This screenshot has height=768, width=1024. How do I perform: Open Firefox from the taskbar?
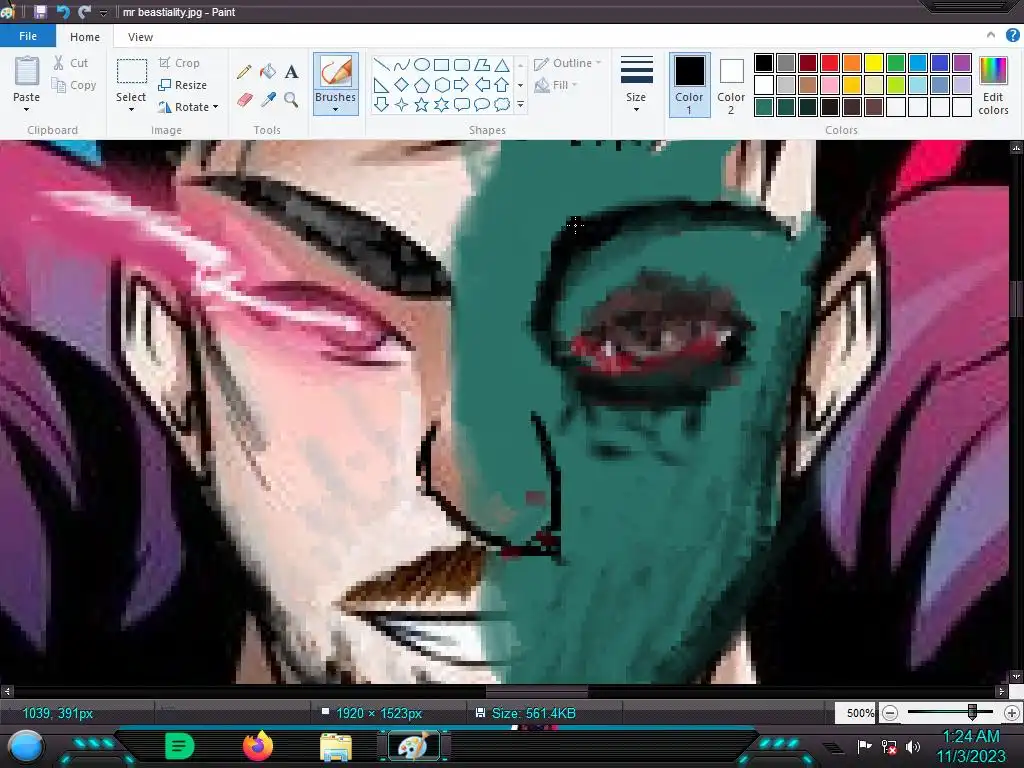point(257,746)
